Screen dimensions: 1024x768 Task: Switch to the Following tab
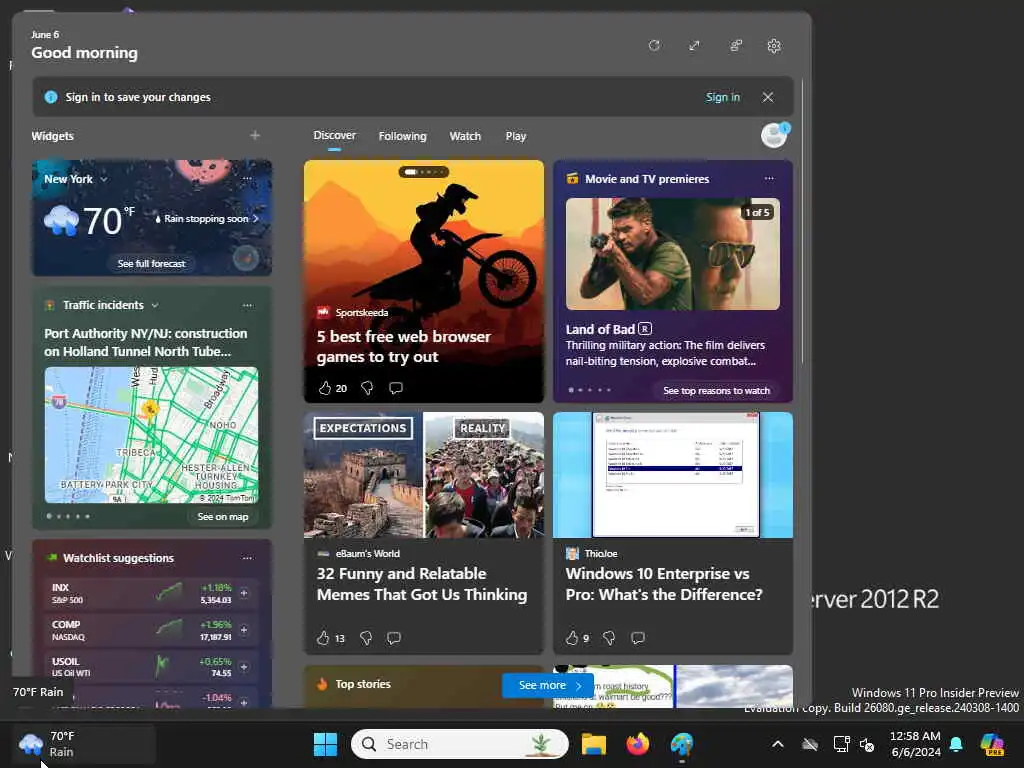click(402, 136)
